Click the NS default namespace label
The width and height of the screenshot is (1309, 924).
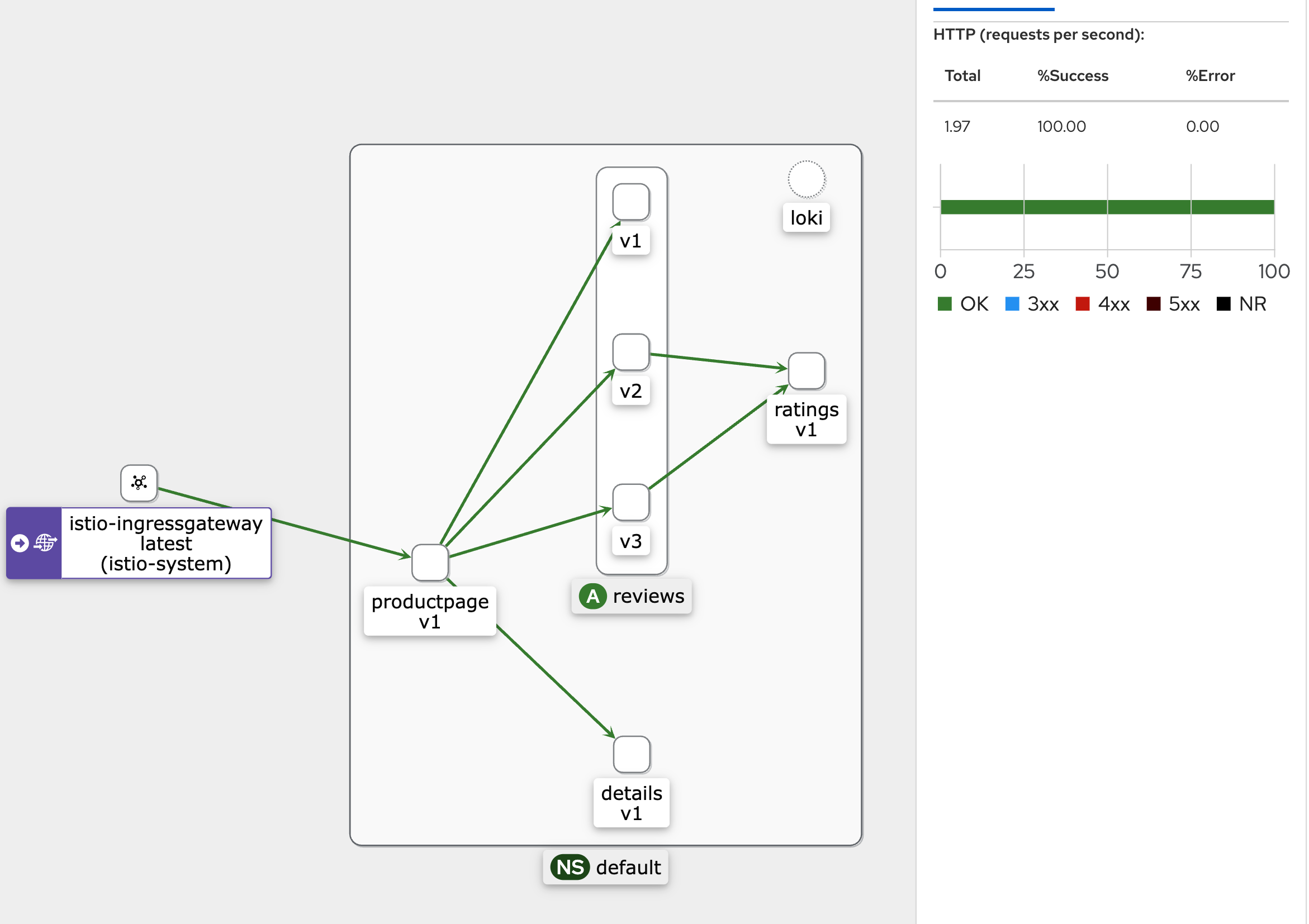coord(605,867)
